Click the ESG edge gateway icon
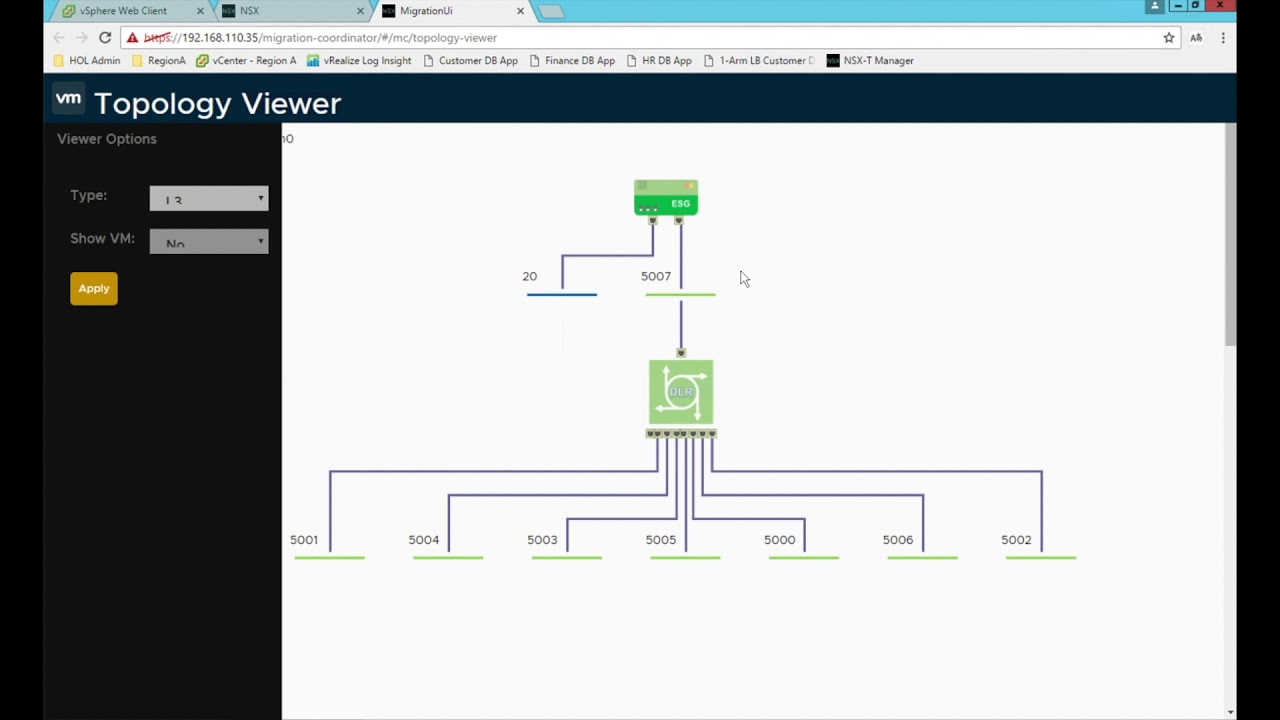 (x=666, y=198)
